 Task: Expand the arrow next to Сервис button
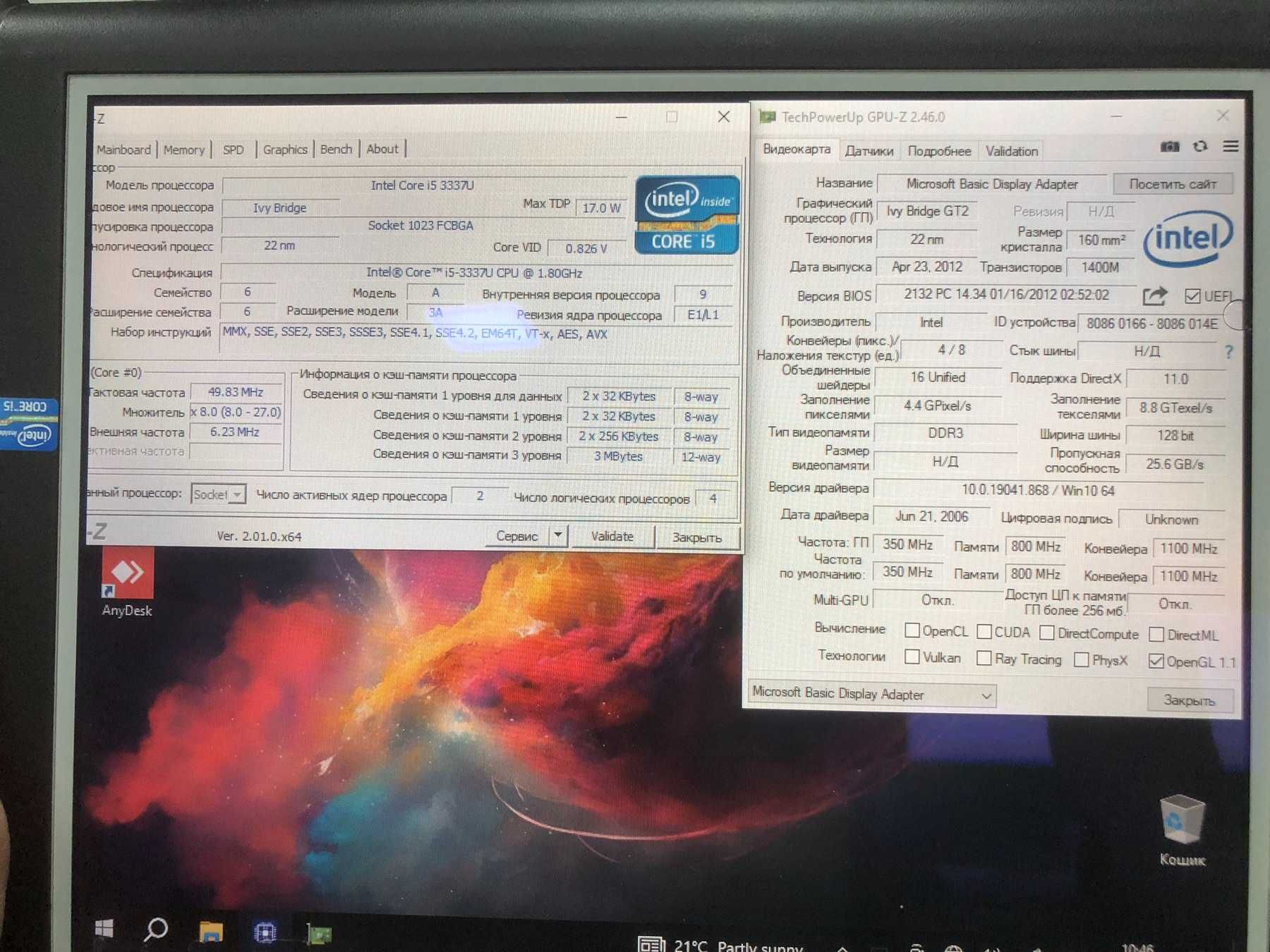tap(558, 536)
